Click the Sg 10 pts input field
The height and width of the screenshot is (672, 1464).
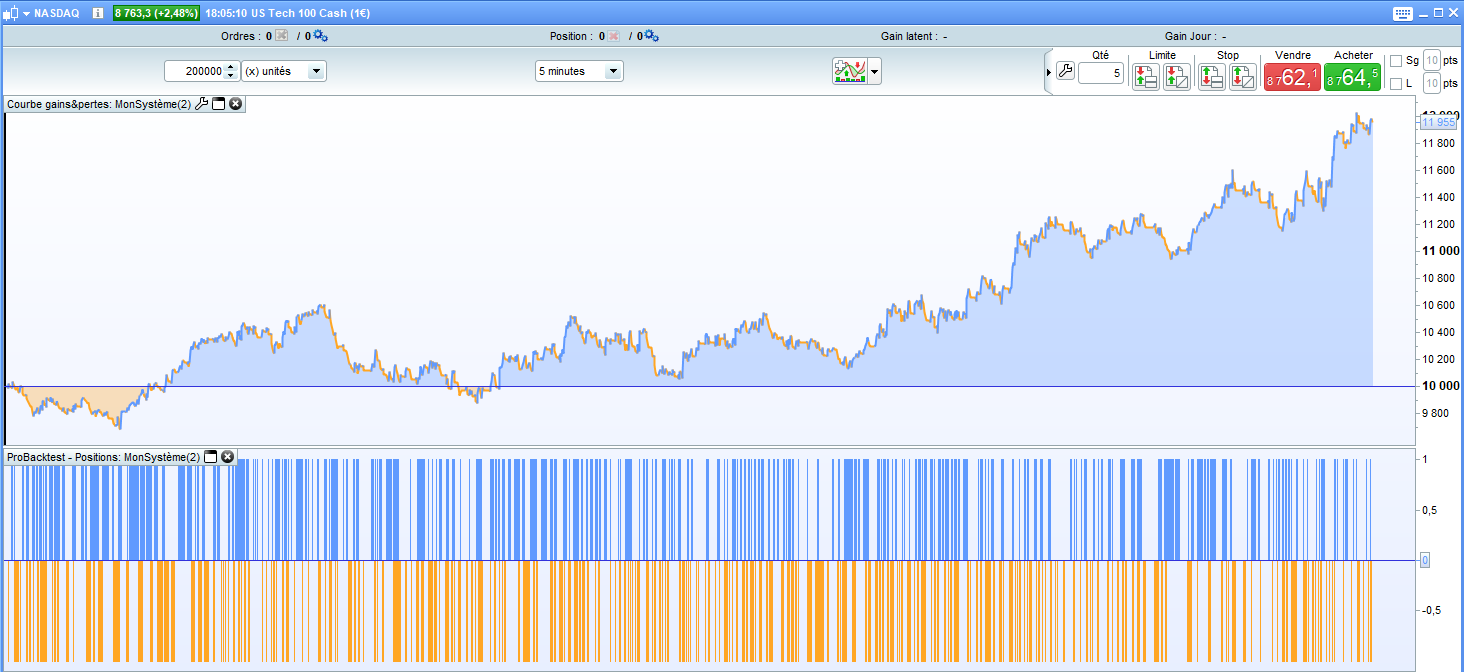pyautogui.click(x=1431, y=61)
